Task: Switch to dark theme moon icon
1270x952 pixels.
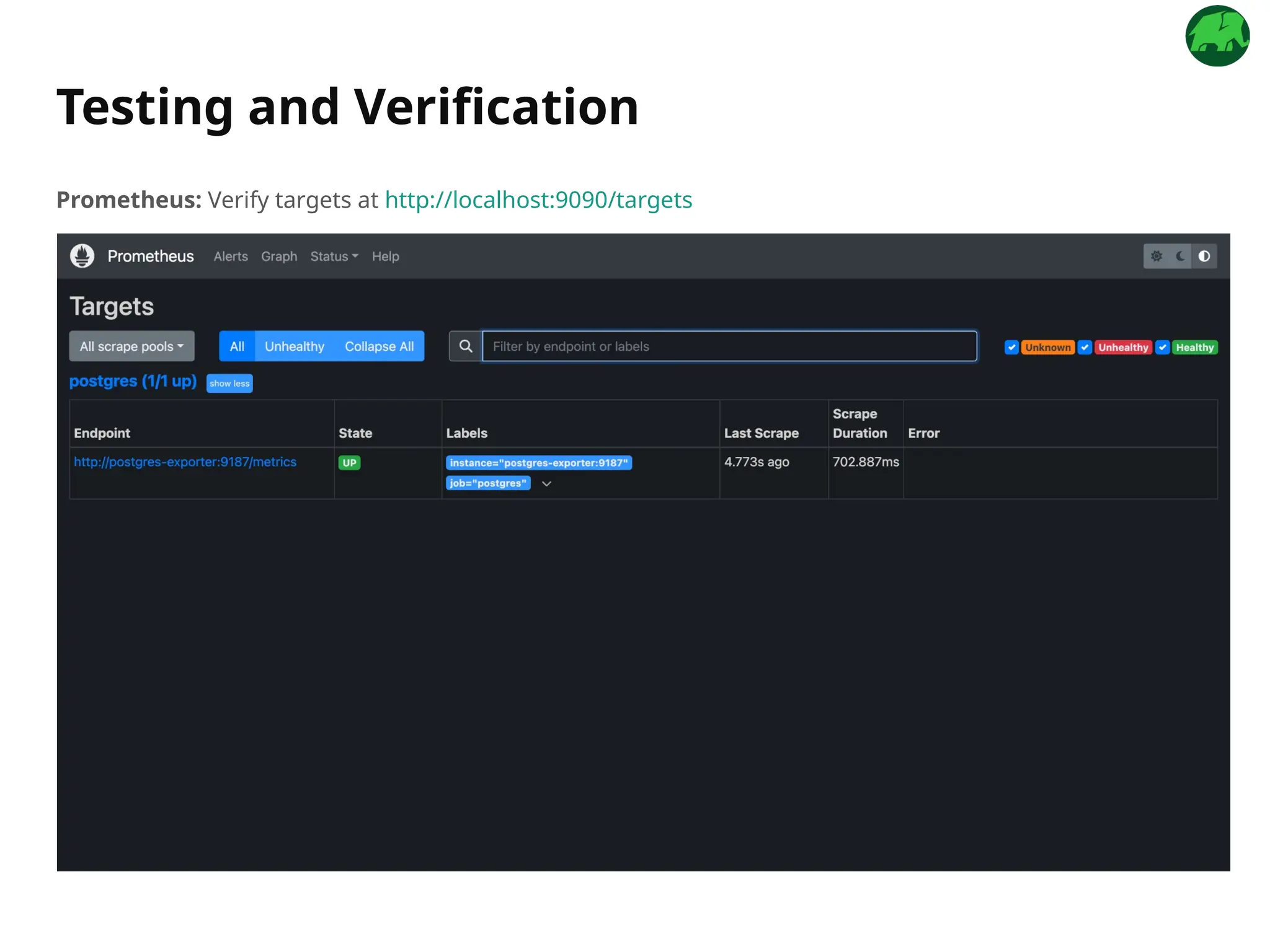Action: click(x=1180, y=256)
